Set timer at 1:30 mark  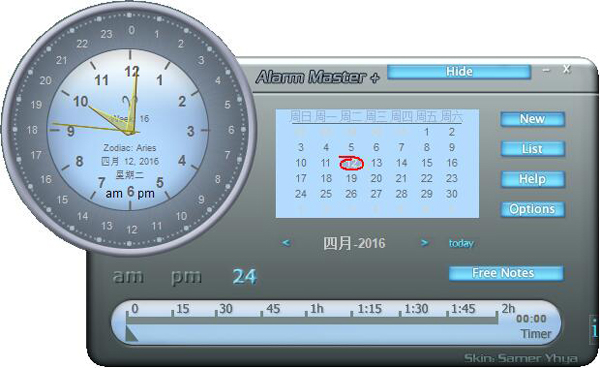tap(416, 309)
